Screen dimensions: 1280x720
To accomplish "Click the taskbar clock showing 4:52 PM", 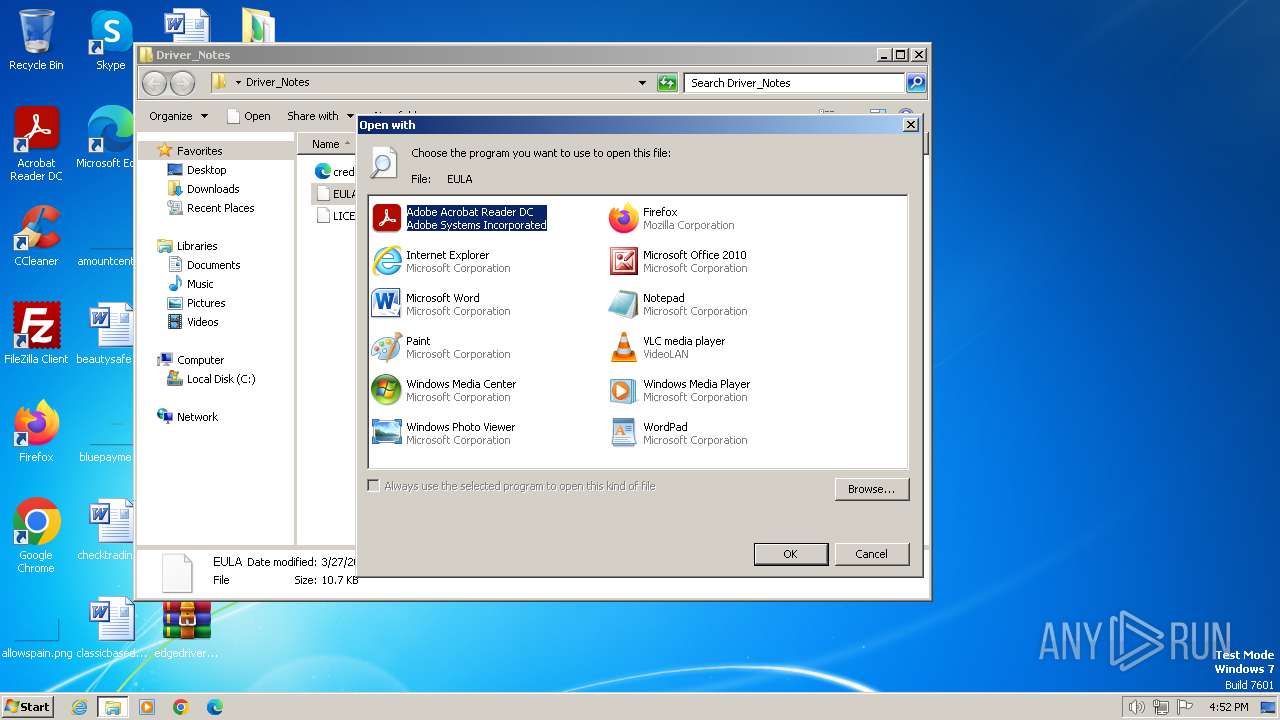I will tap(1229, 707).
